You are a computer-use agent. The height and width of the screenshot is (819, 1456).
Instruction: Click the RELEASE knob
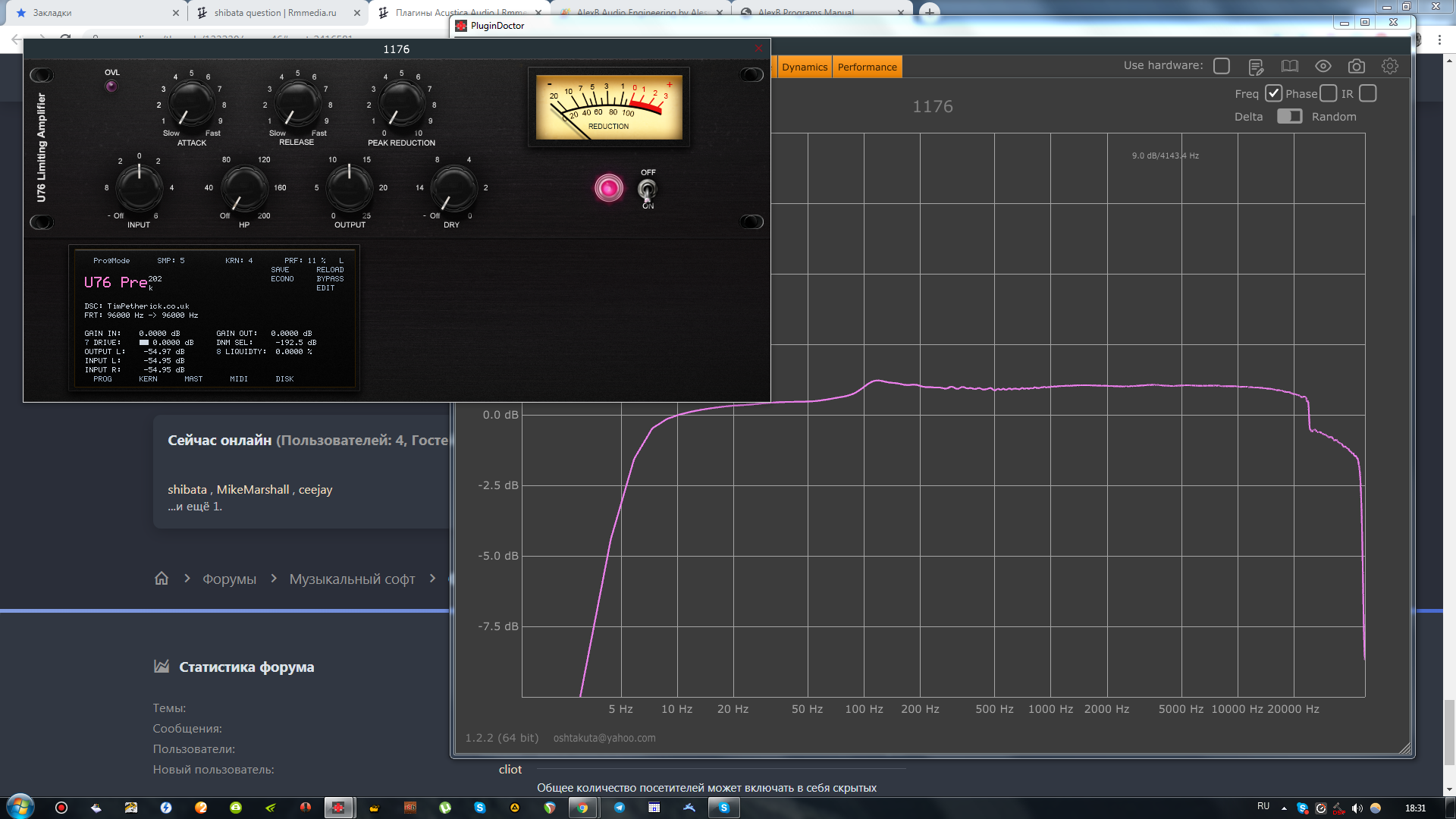coord(297,105)
